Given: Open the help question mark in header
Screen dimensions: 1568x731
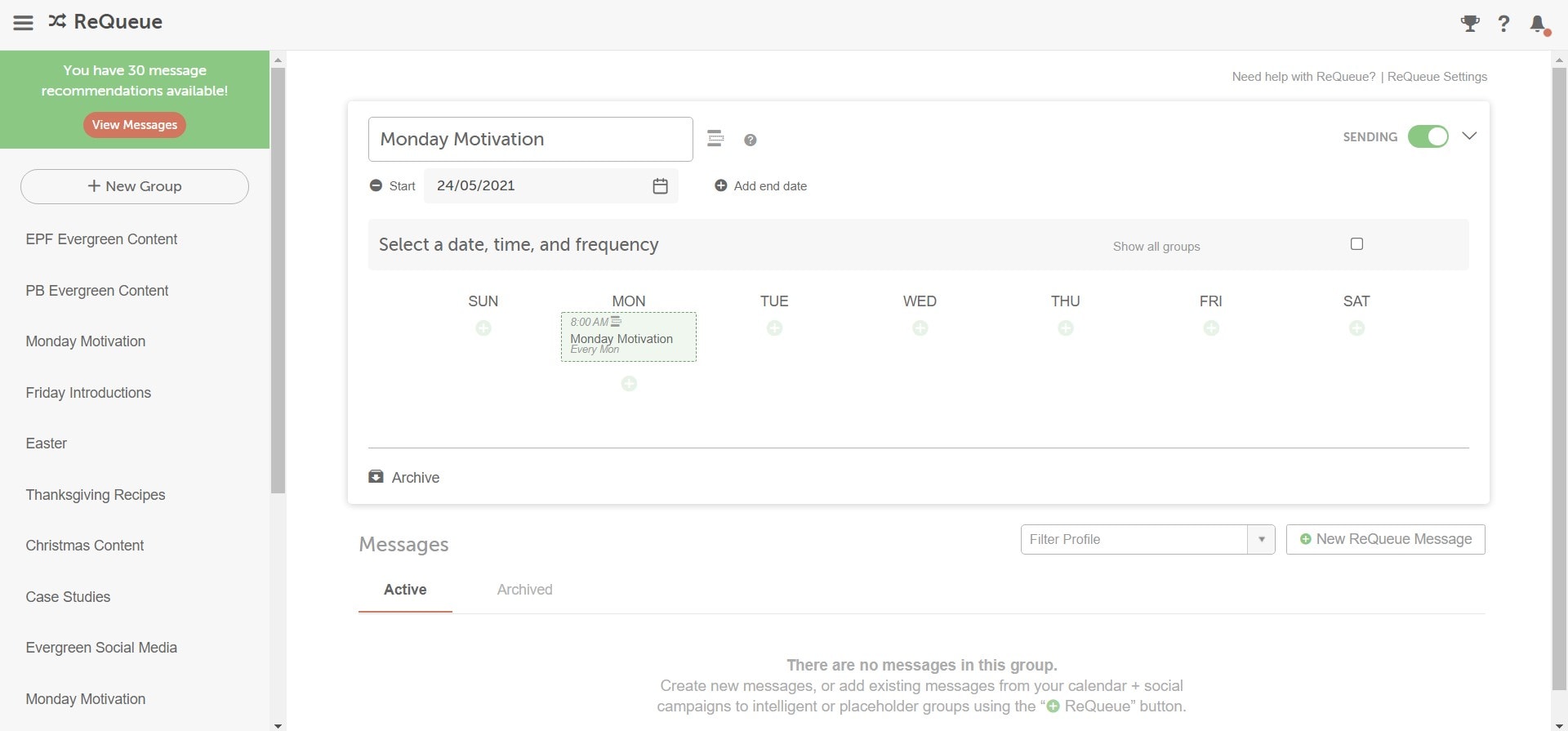Looking at the screenshot, I should point(1503,24).
